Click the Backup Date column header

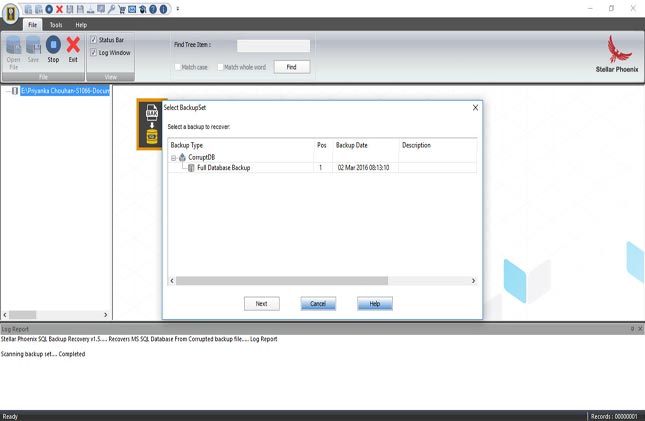(365, 145)
